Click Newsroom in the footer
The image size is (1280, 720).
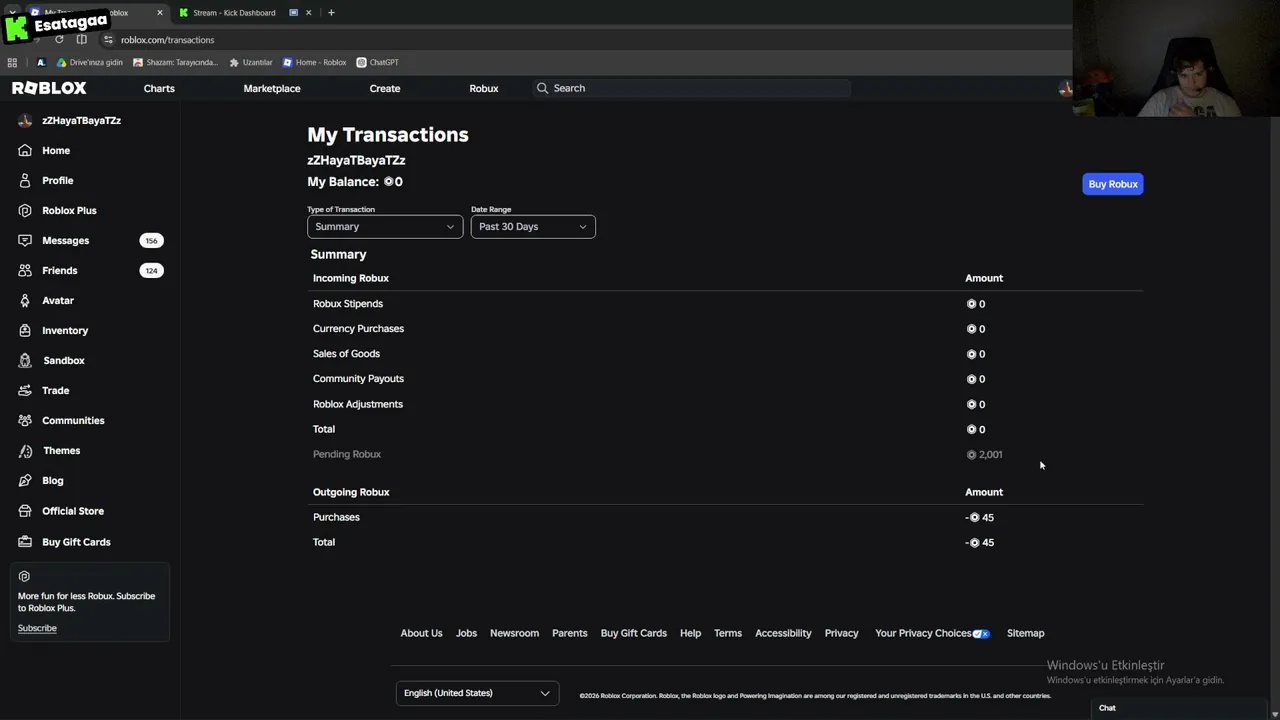click(514, 633)
